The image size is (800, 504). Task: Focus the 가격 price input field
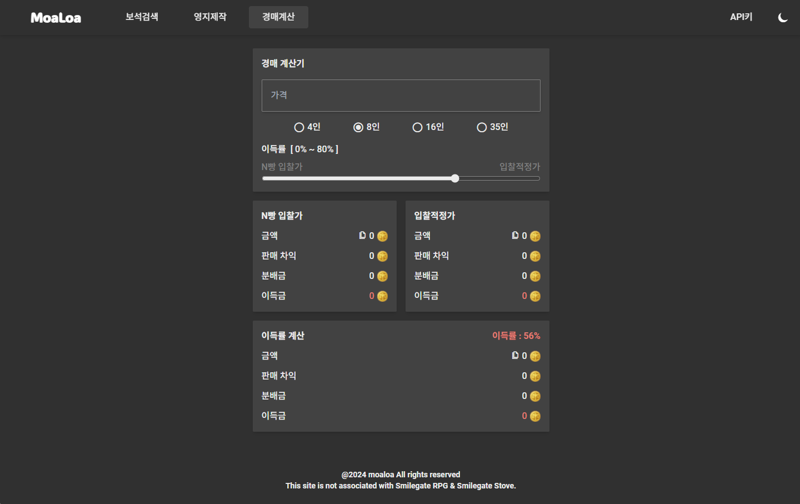401,95
